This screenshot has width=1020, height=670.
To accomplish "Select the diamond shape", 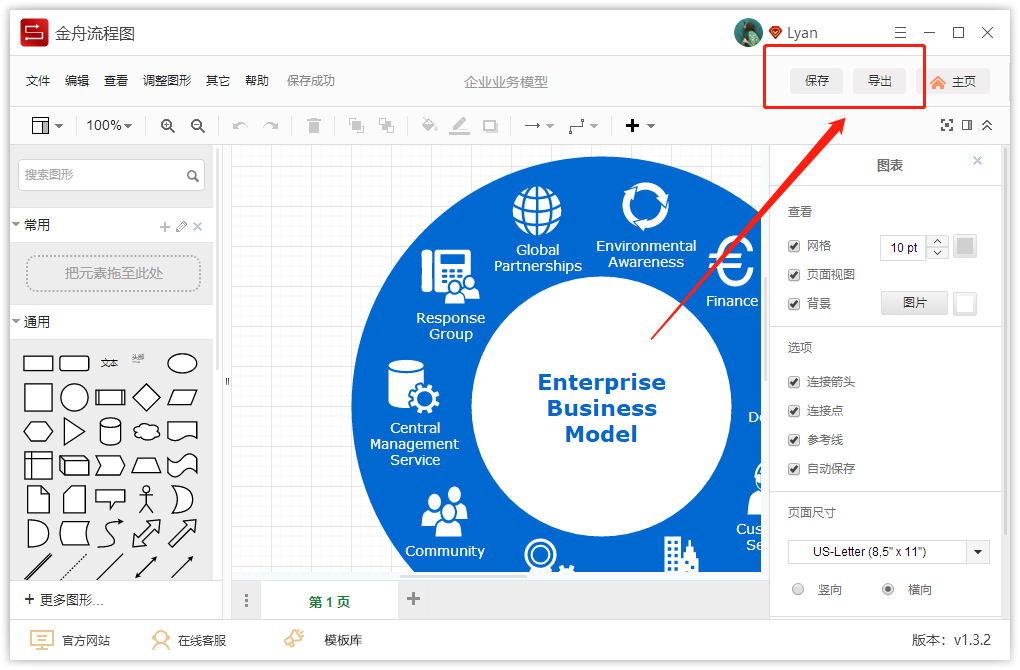I will click(x=146, y=397).
